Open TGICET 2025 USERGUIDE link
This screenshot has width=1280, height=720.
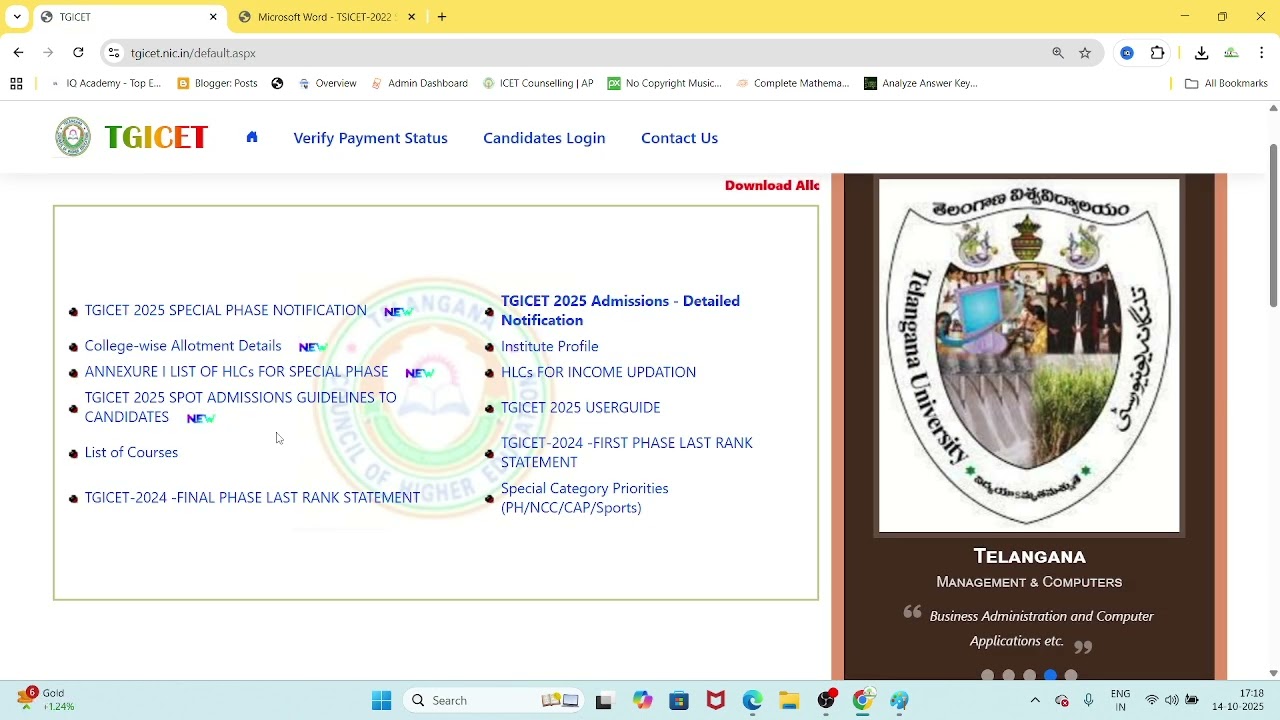[x=580, y=407]
